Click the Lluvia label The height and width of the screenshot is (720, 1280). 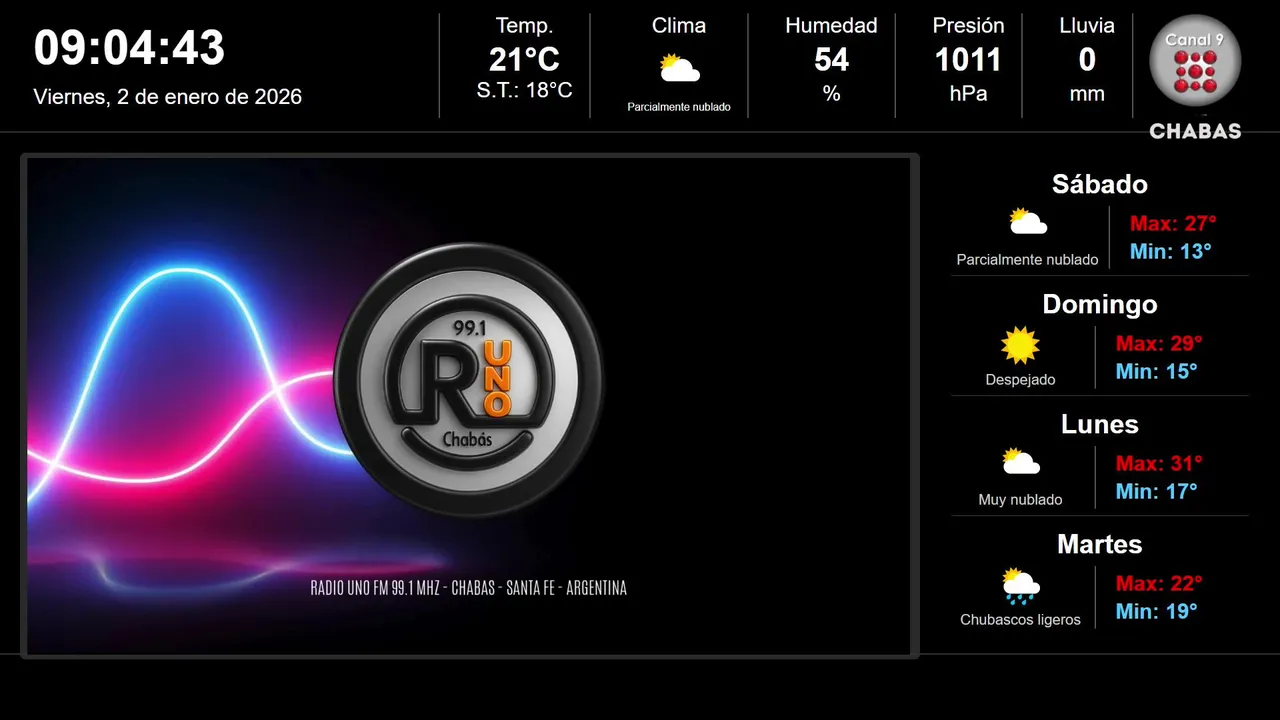pyautogui.click(x=1087, y=26)
